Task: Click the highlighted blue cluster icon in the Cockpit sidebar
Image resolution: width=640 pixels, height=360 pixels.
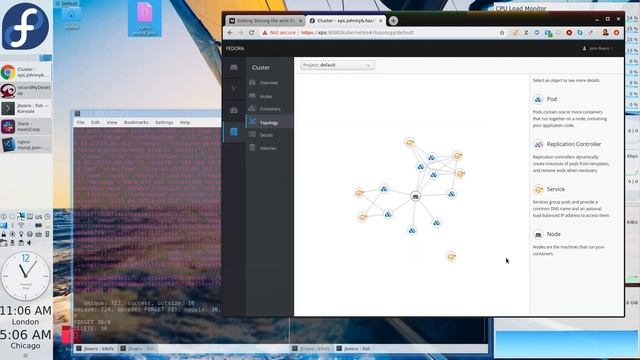Action: [233, 132]
